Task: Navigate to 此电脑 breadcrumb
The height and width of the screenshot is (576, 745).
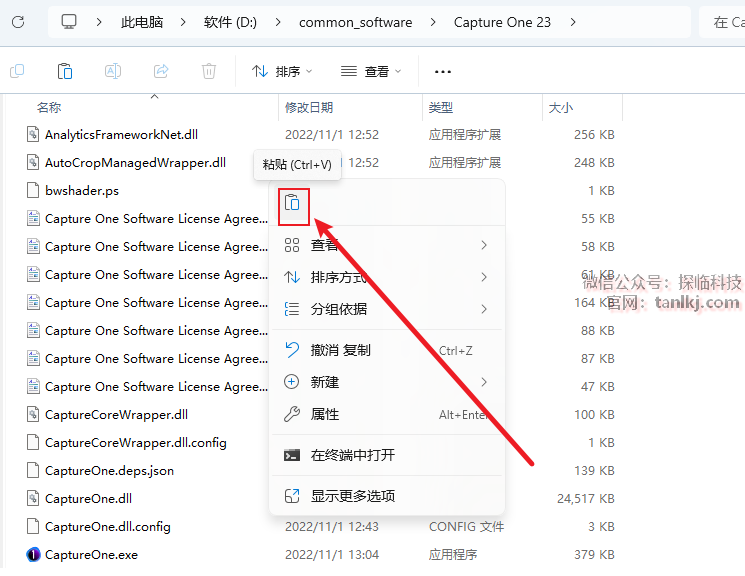Action: click(142, 22)
